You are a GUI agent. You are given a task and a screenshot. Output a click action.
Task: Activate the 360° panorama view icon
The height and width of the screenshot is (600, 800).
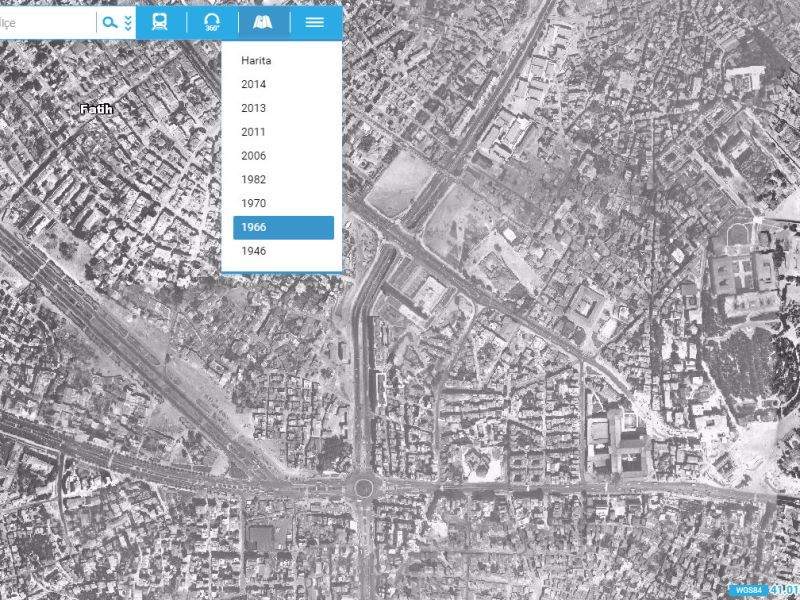[212, 22]
